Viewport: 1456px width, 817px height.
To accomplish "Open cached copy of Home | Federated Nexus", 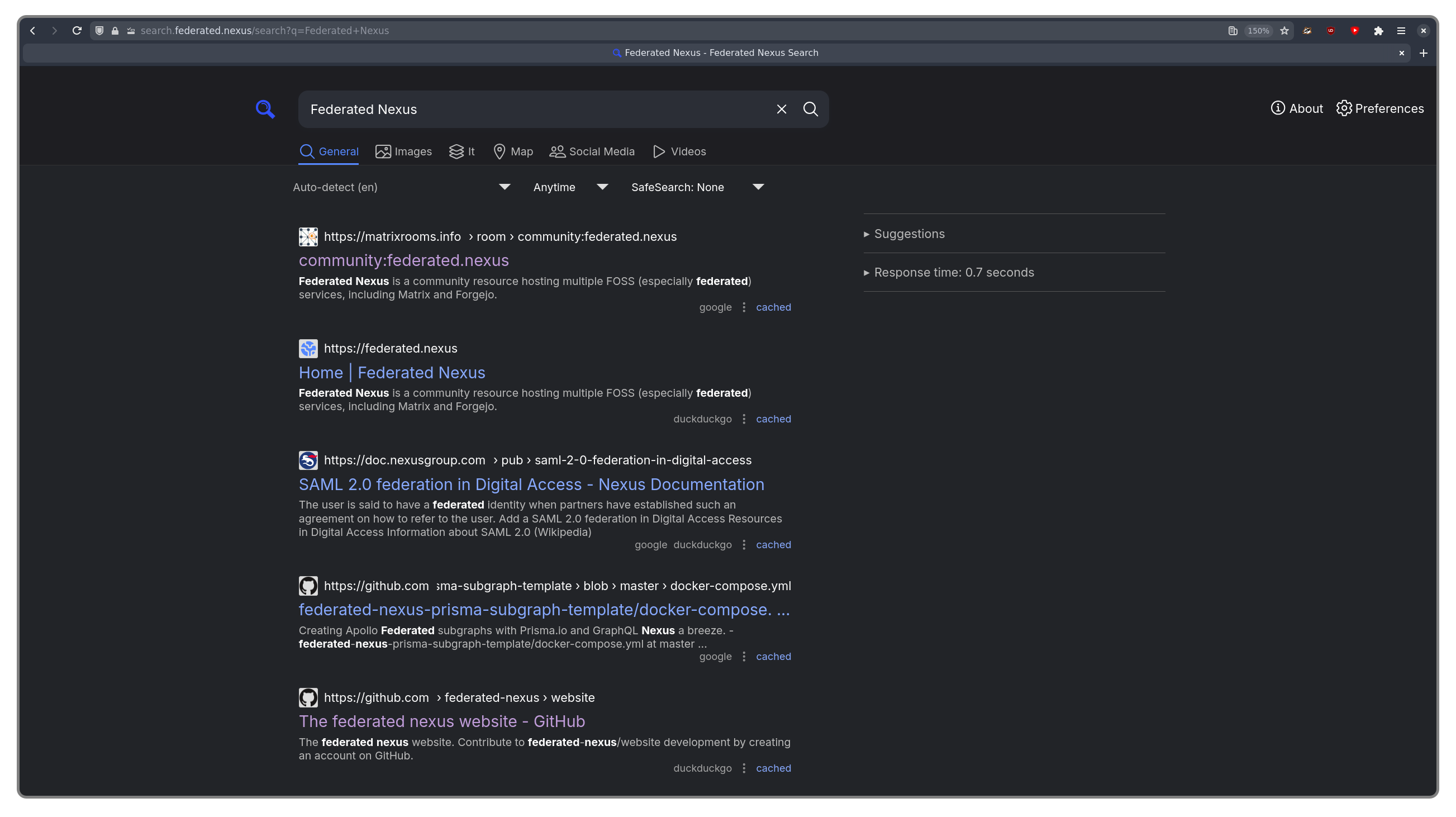I will [774, 419].
